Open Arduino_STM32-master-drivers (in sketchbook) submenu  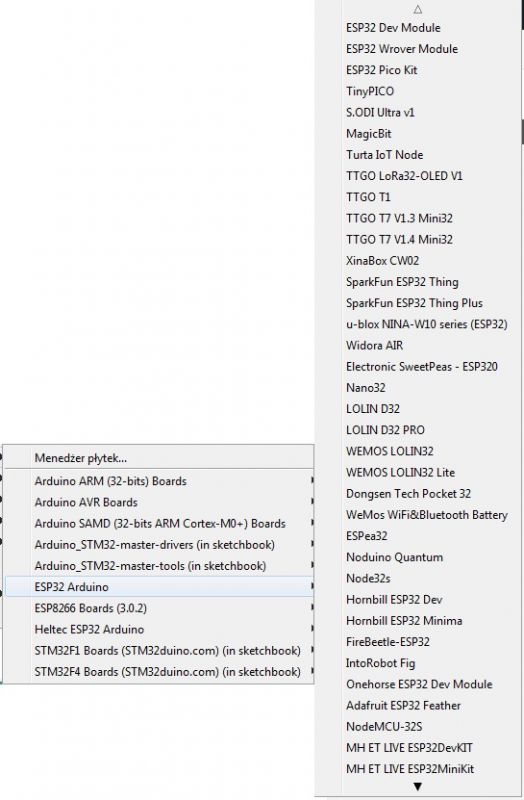[x=159, y=544]
